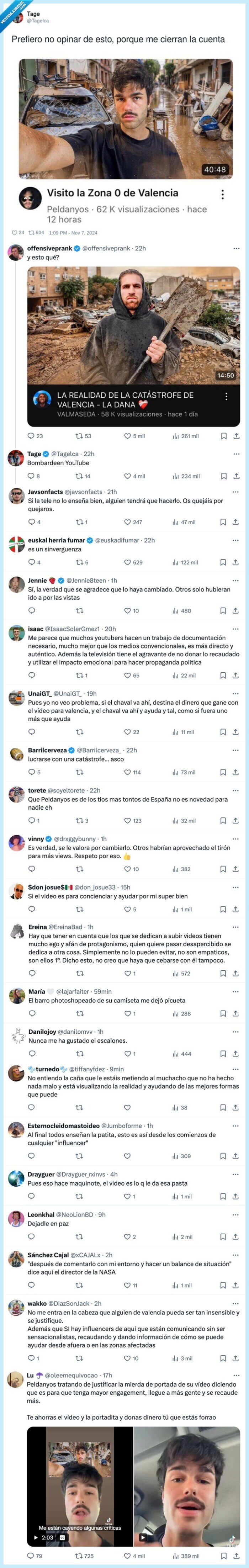Open more options for the Visito la Zona 0 video
Viewport: 249px width, 1568px height.
coord(223,194)
